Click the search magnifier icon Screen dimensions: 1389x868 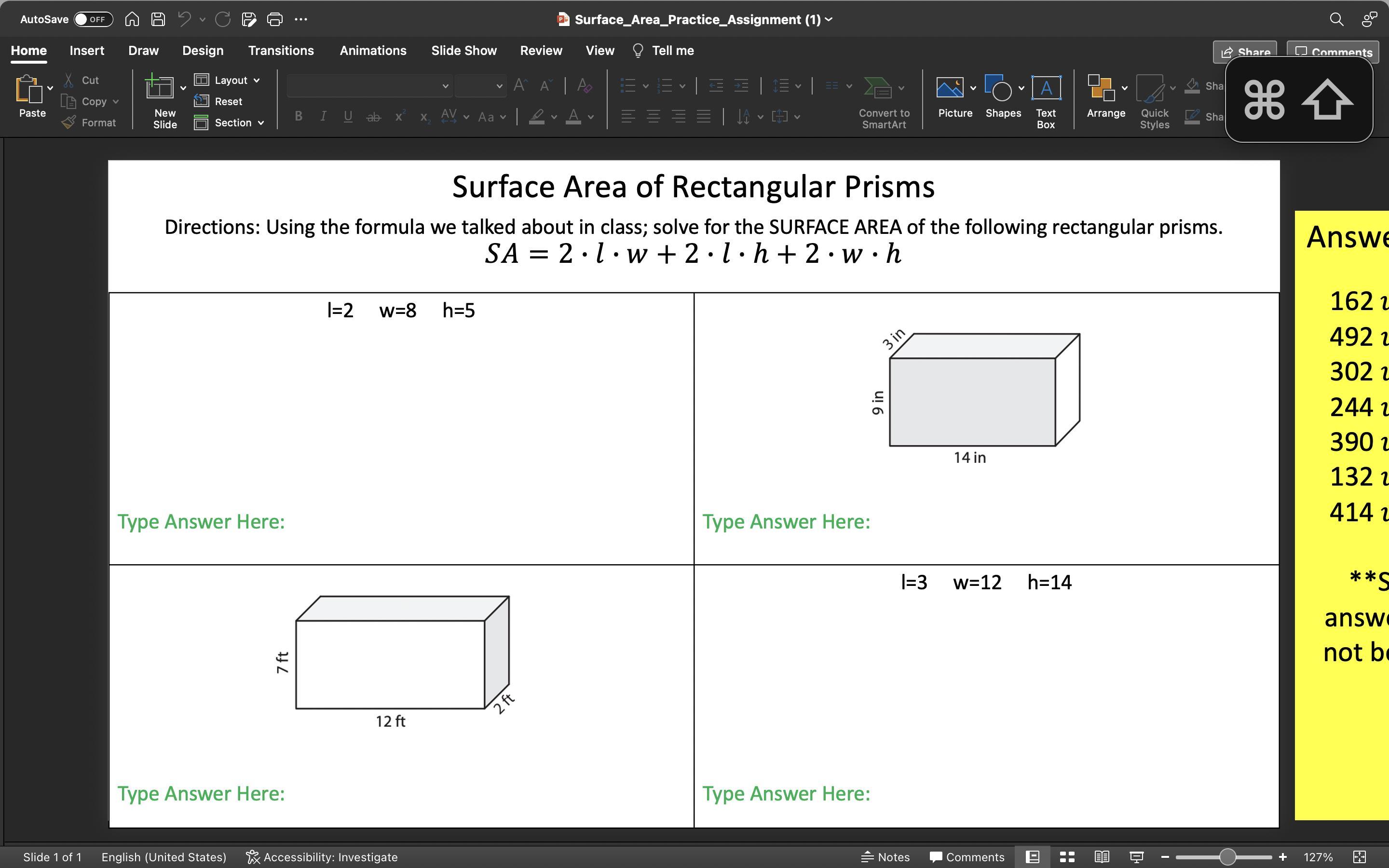click(x=1336, y=19)
